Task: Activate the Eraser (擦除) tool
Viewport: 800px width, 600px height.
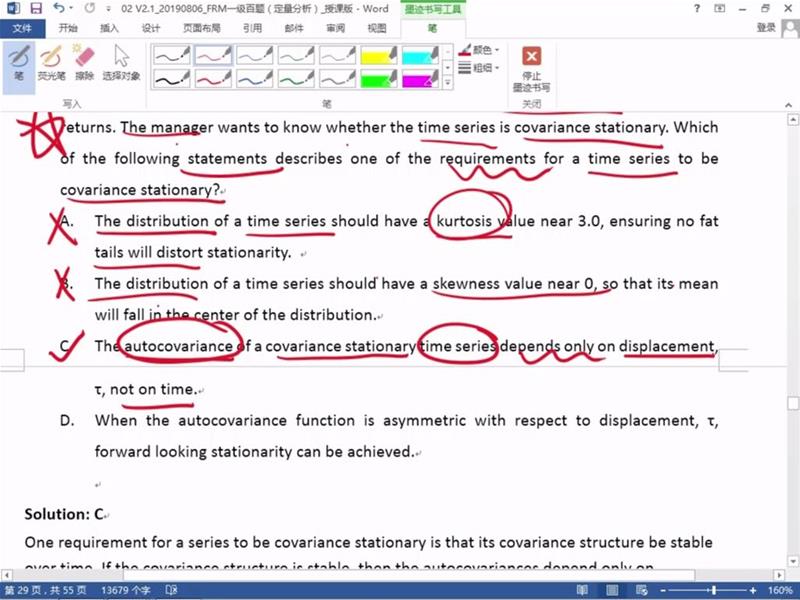Action: [x=84, y=63]
